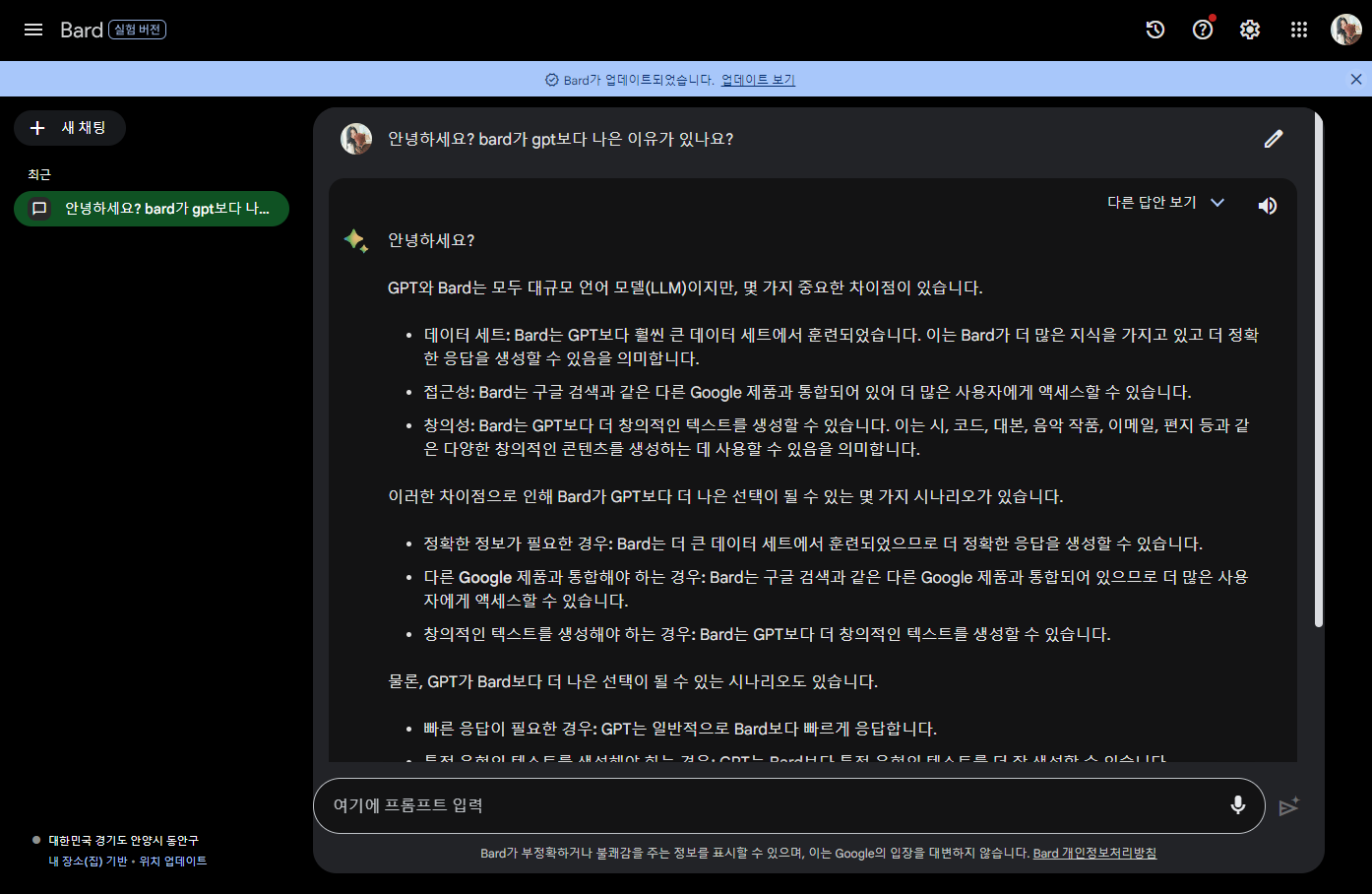Viewport: 1372px width, 894px height.
Task: Click '위치 업데이트' link
Action: tap(173, 862)
